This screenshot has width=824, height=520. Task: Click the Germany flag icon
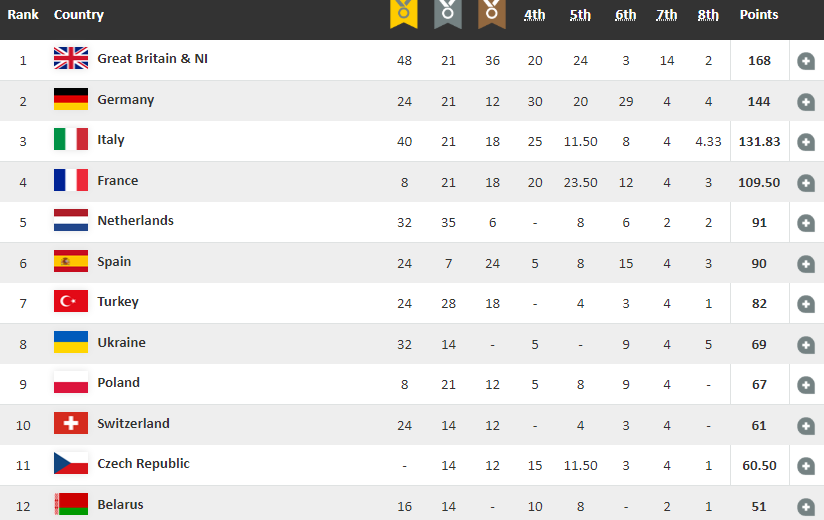[71, 100]
